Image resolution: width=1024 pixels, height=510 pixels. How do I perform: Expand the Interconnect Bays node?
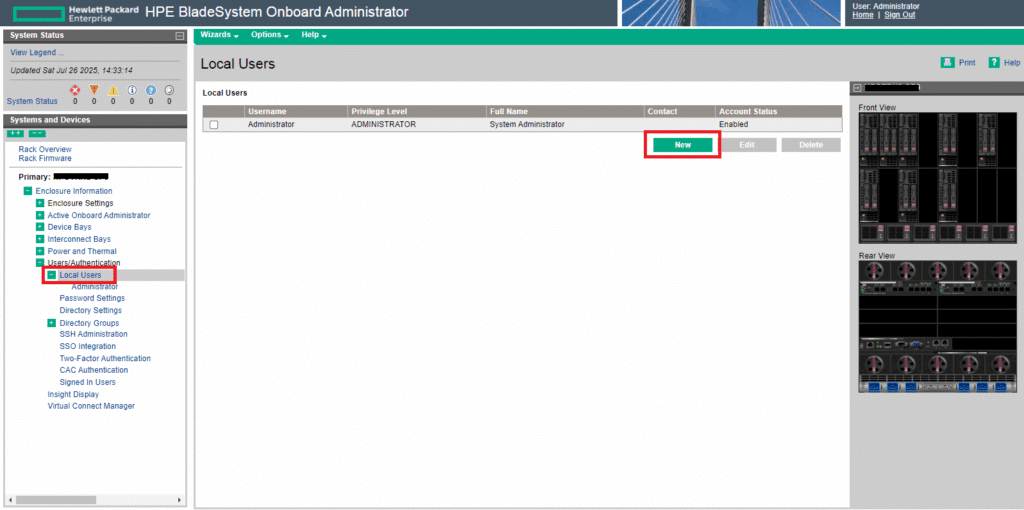point(40,239)
